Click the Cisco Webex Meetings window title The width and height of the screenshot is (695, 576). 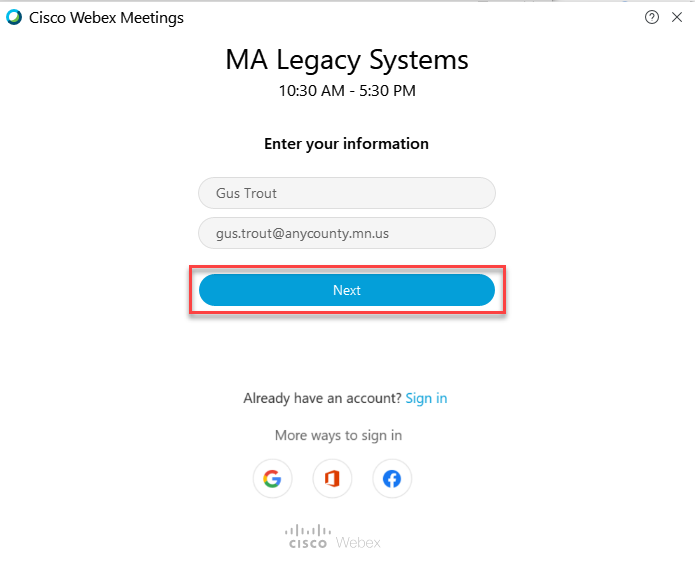(107, 17)
